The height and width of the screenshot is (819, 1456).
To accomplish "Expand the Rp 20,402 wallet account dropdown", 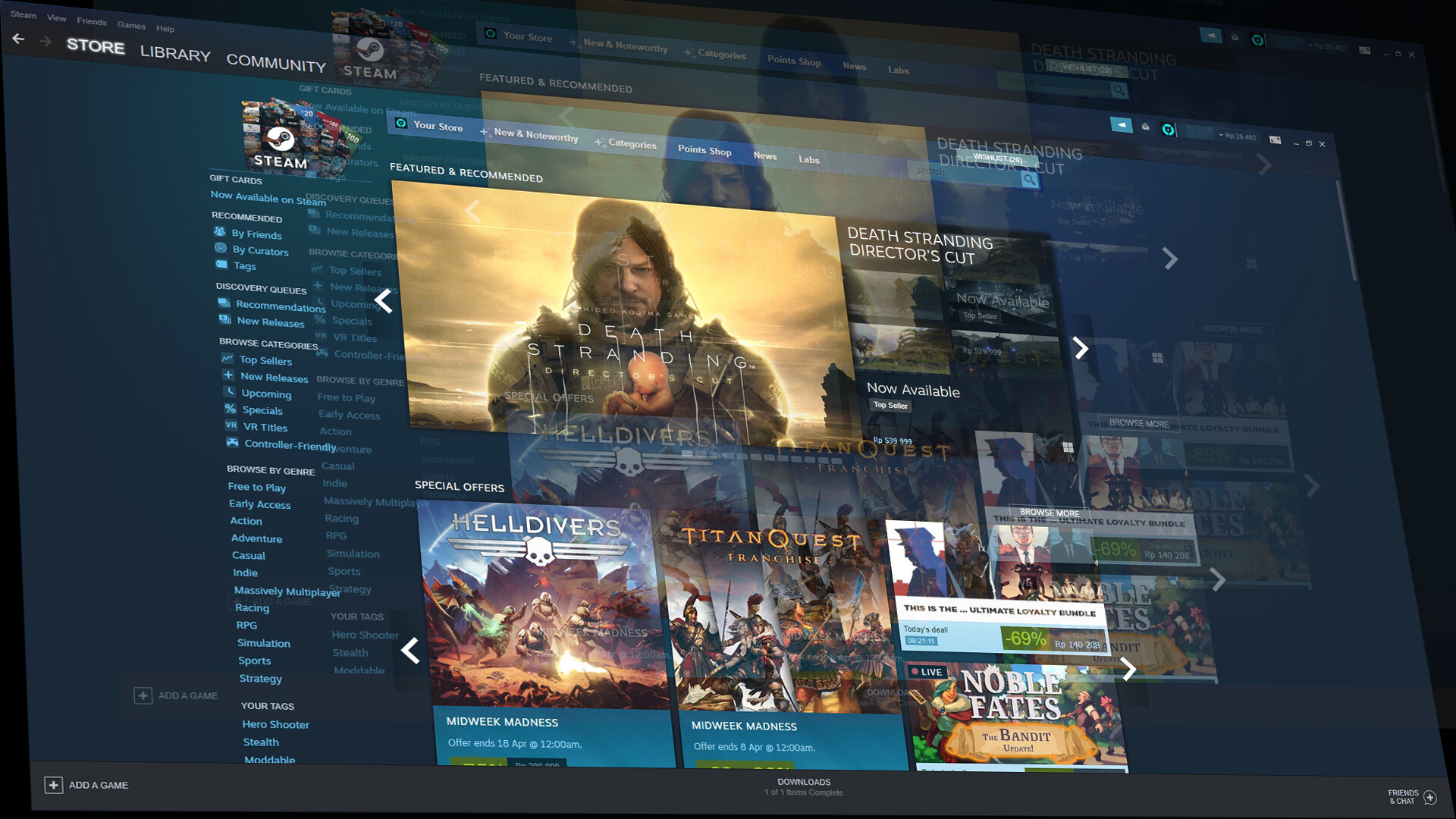I will tap(1238, 136).
